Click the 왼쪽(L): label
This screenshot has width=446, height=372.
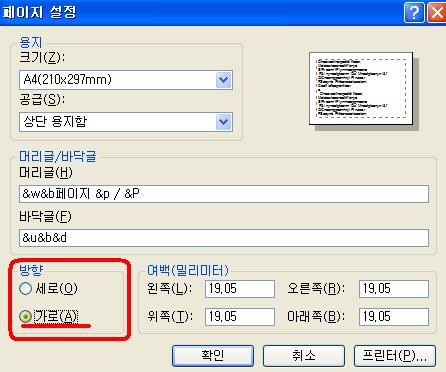pos(170,289)
